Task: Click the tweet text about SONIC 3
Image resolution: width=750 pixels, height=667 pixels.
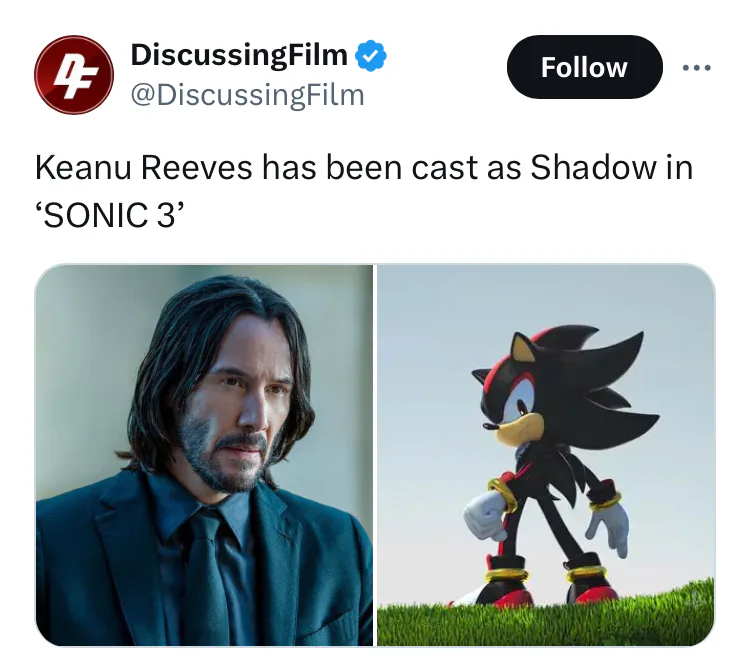Action: click(364, 191)
